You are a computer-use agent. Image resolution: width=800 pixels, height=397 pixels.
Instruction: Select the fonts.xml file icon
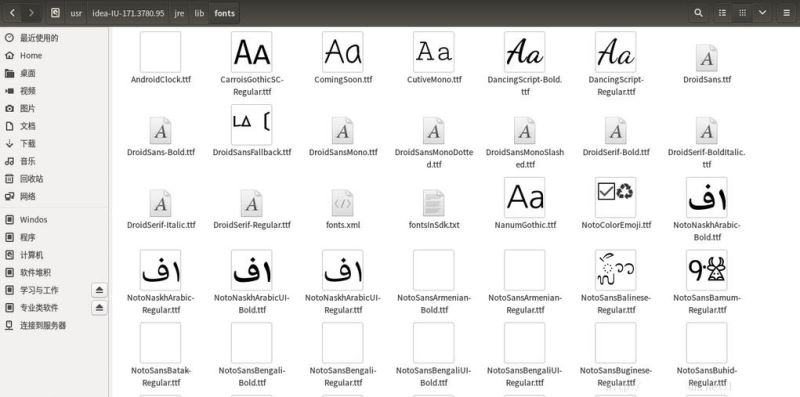342,202
